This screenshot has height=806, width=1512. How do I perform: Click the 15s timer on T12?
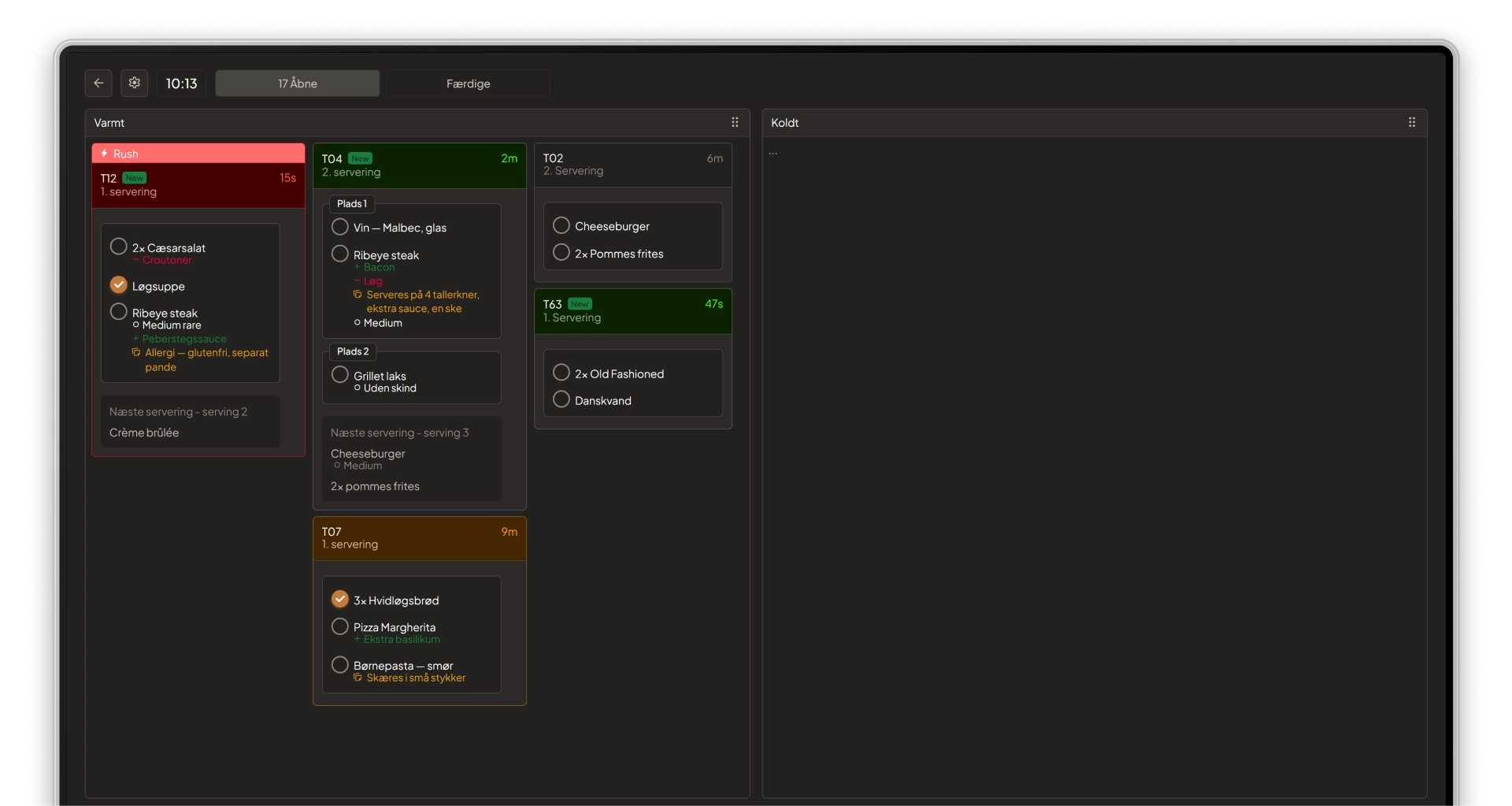point(287,178)
